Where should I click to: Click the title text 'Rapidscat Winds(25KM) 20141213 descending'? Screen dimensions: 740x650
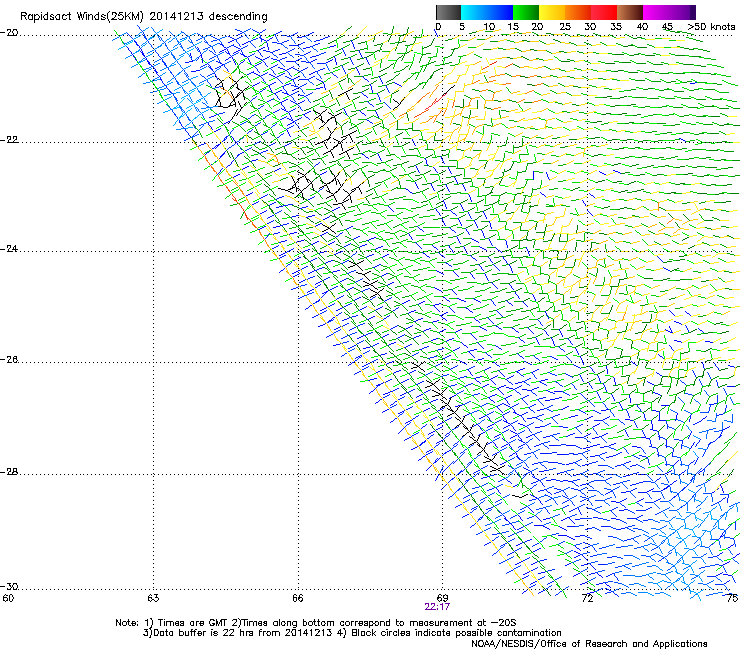143,17
